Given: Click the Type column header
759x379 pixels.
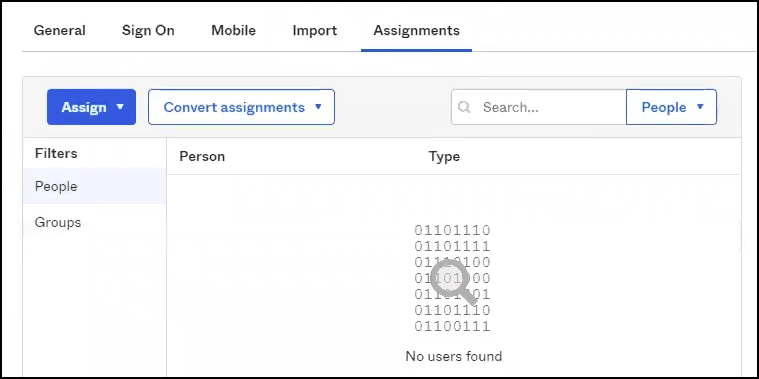Looking at the screenshot, I should pos(444,156).
